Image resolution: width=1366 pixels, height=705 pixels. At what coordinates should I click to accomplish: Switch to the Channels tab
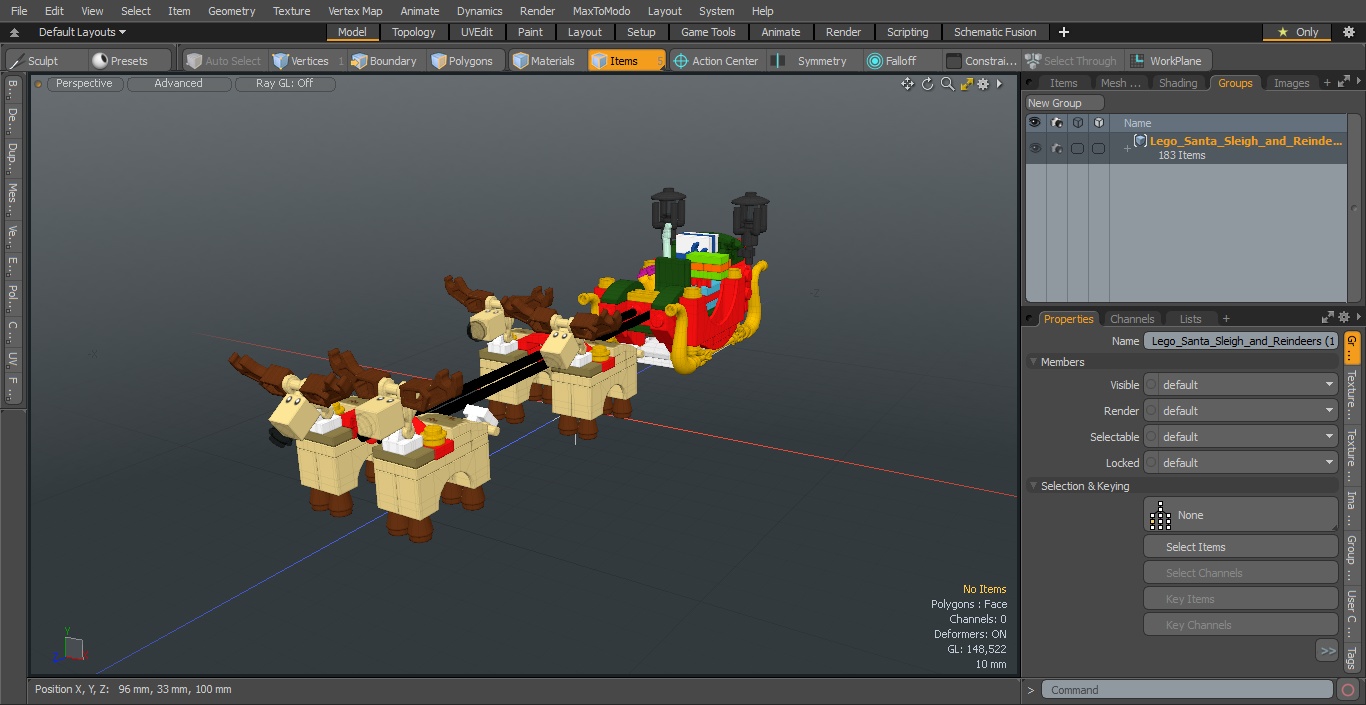pos(1132,319)
